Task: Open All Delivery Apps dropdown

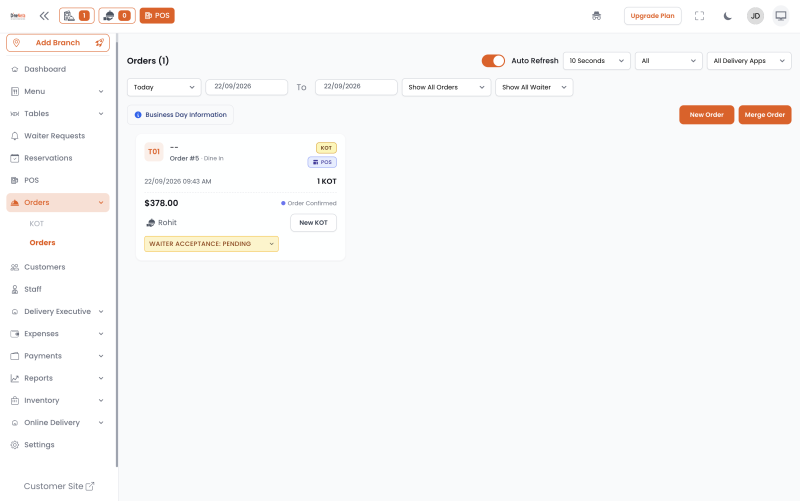Action: [x=749, y=61]
